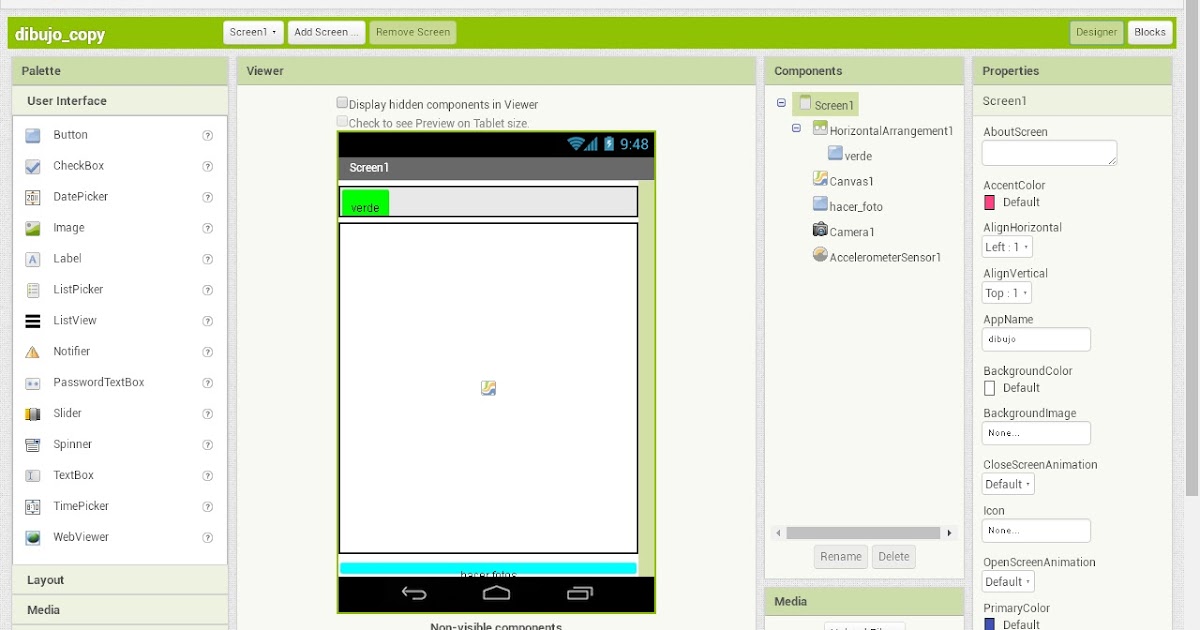
Task: Click the Rename button under Components
Action: coord(840,556)
